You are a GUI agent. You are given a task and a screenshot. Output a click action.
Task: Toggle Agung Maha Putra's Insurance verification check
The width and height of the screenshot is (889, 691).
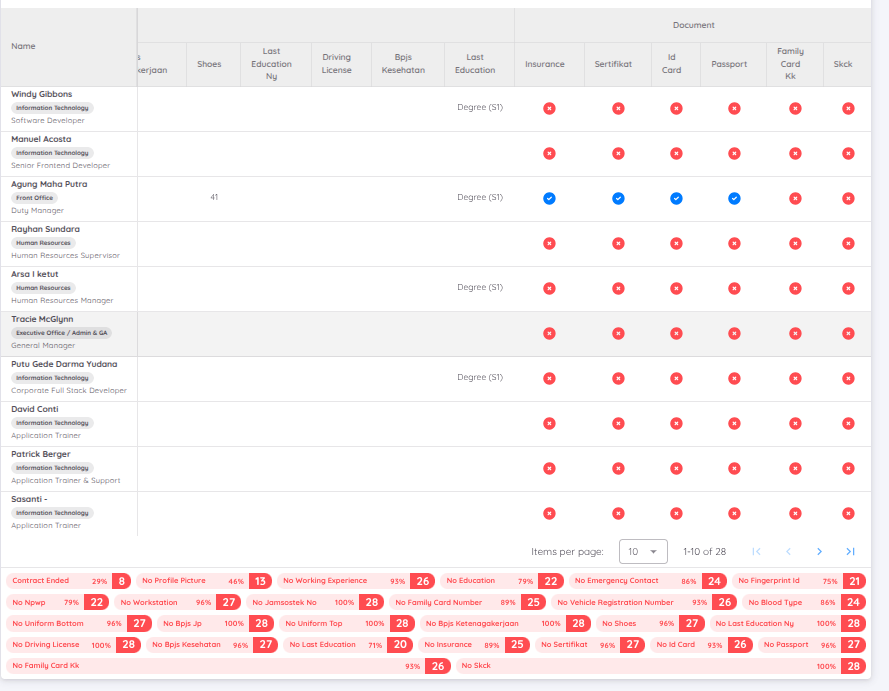click(x=549, y=198)
